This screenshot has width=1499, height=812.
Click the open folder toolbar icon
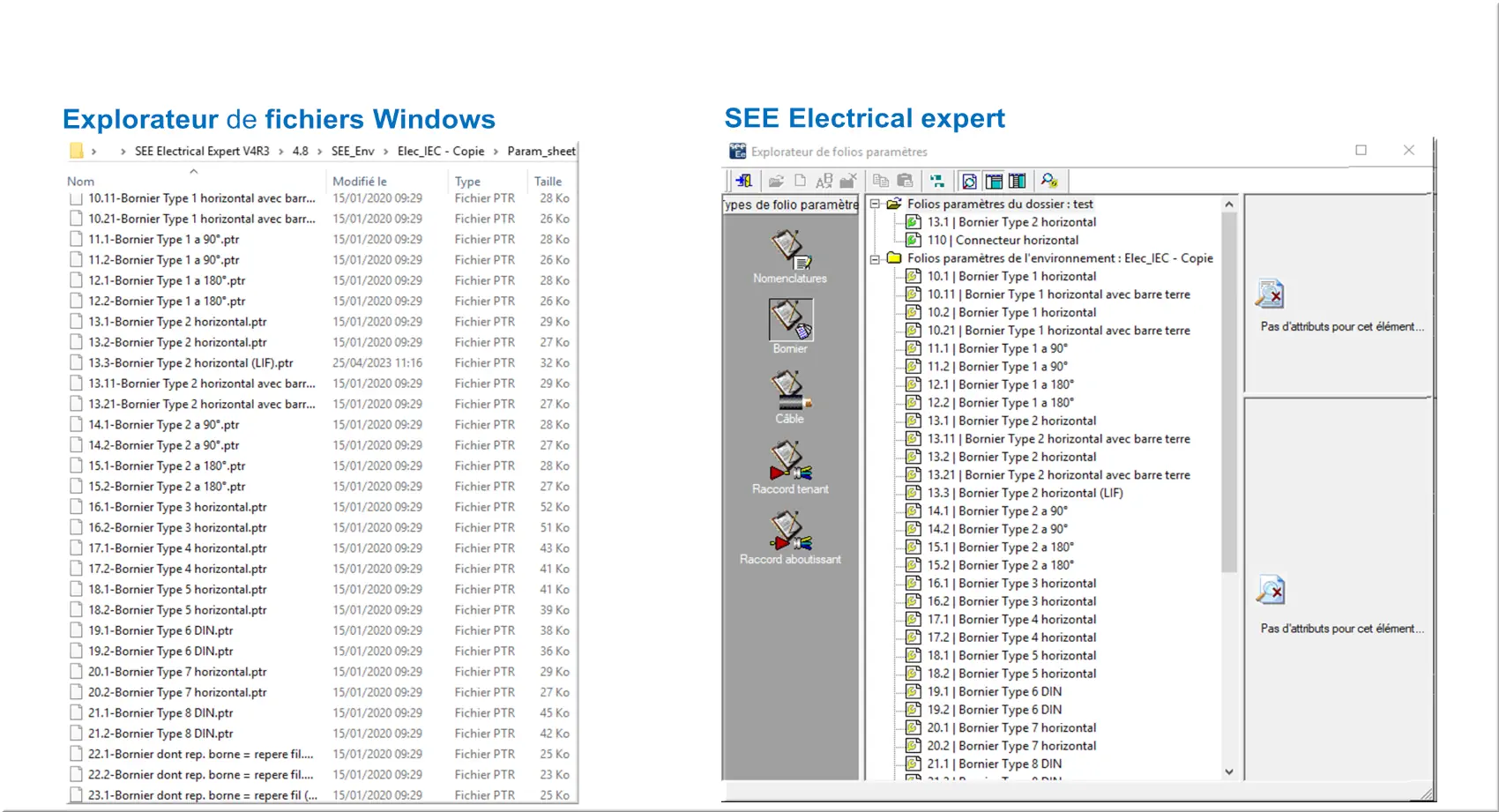coord(776,181)
